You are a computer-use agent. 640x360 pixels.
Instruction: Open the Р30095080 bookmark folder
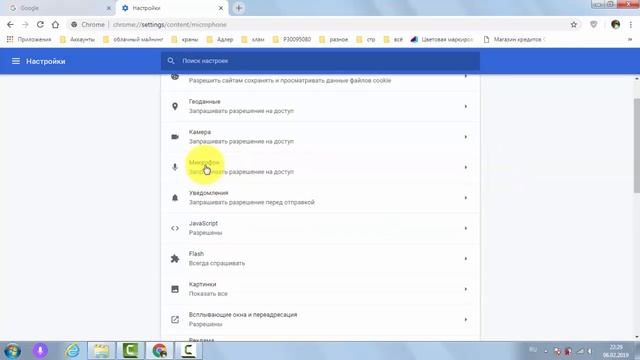[292, 39]
